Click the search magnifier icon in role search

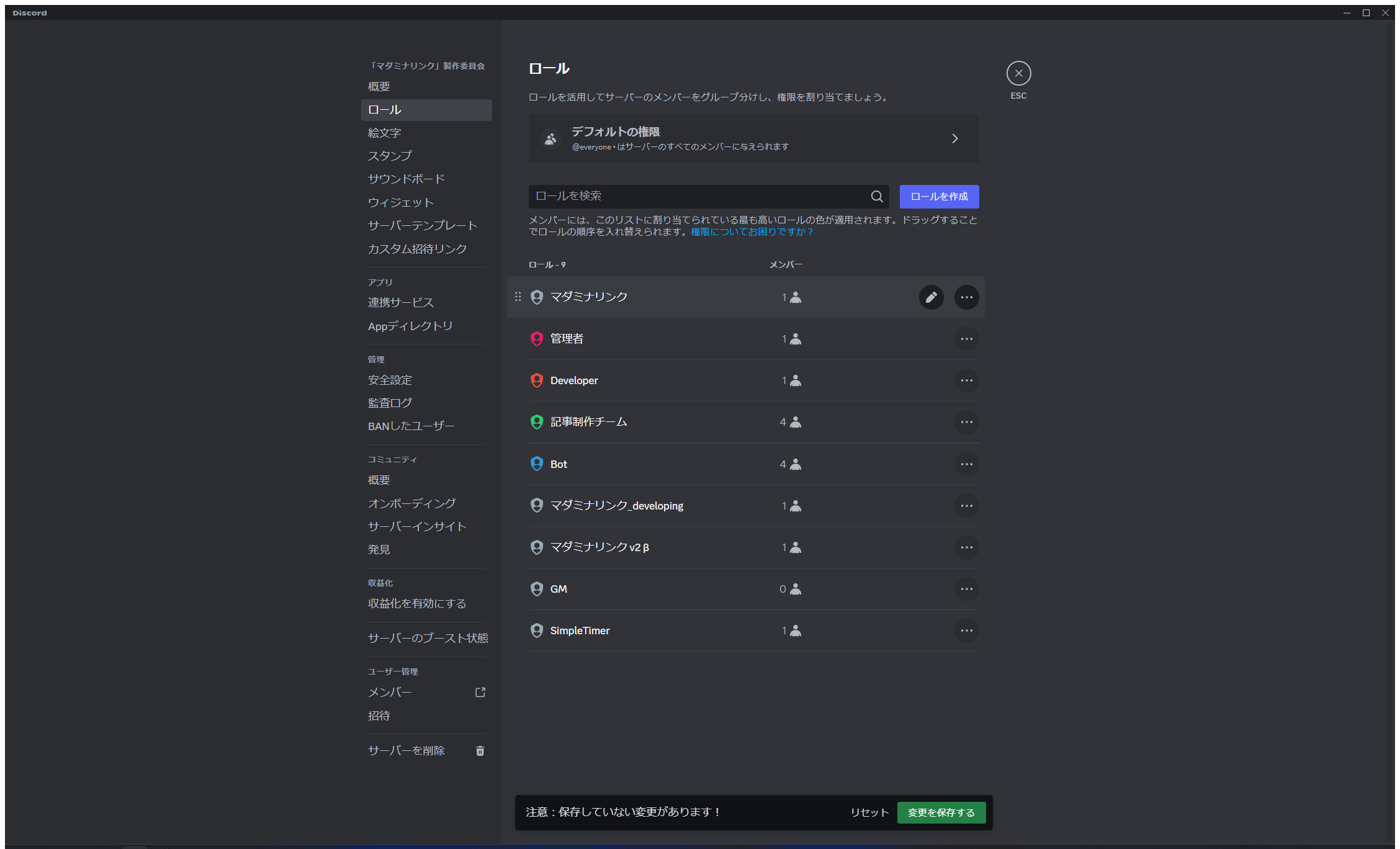click(876, 196)
